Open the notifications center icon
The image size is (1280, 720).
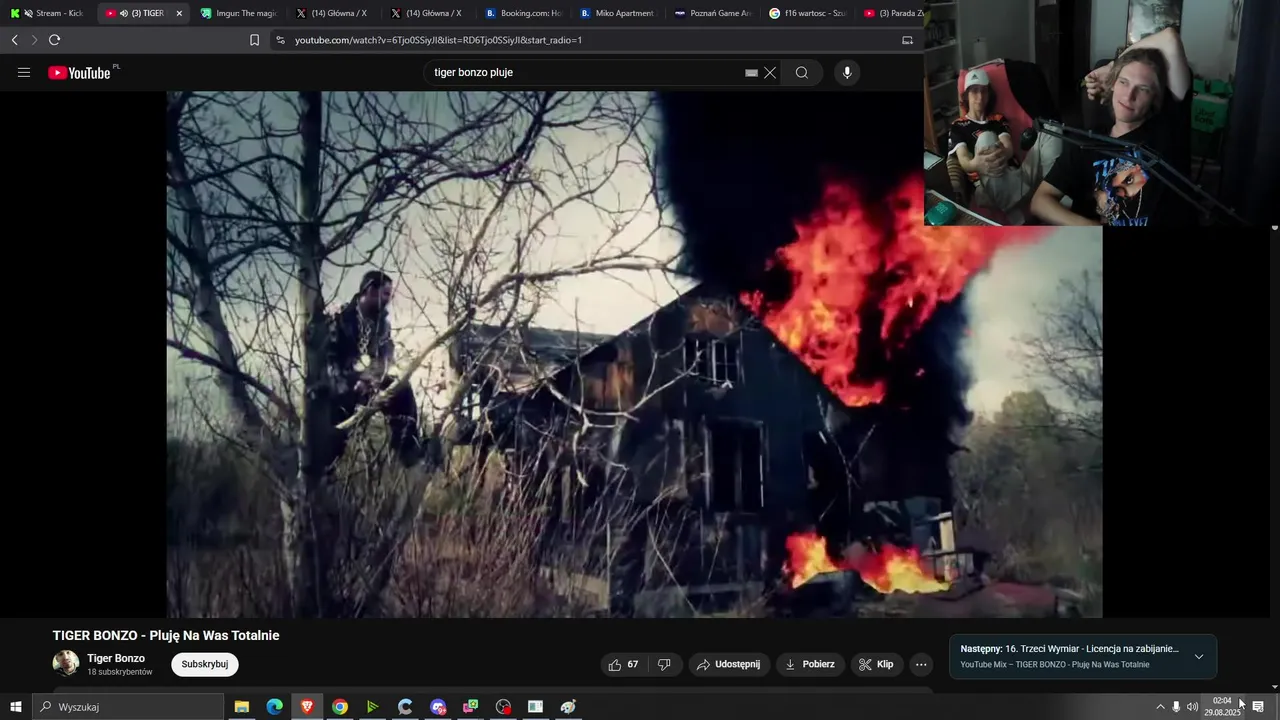coord(1258,707)
